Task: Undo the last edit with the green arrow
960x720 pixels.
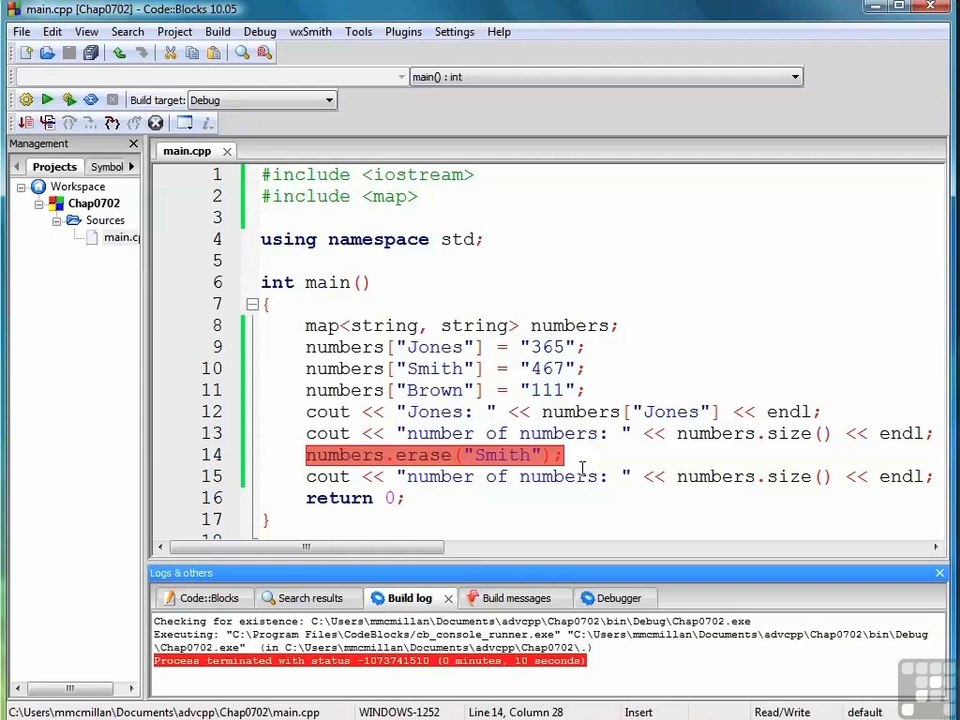Action: tap(120, 53)
